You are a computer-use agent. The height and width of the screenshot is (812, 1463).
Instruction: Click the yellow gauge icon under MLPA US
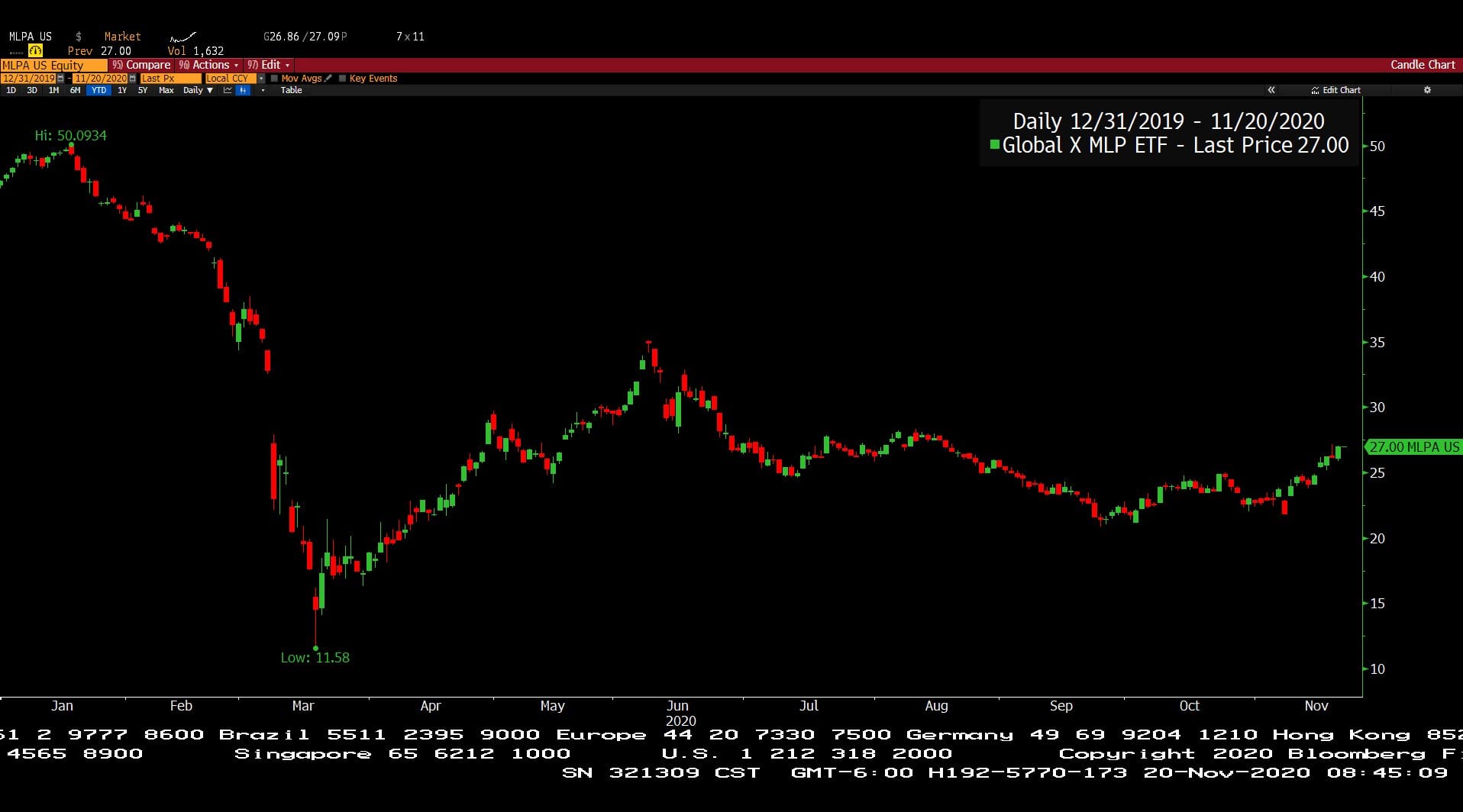(35, 50)
